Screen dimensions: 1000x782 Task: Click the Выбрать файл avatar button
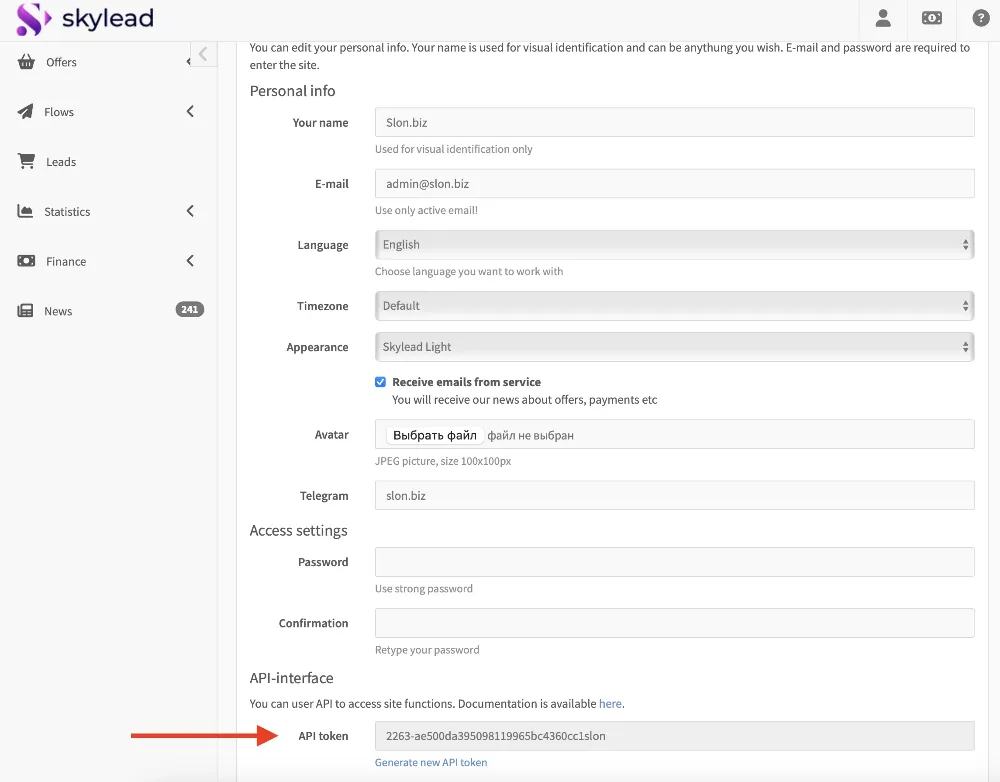434,435
